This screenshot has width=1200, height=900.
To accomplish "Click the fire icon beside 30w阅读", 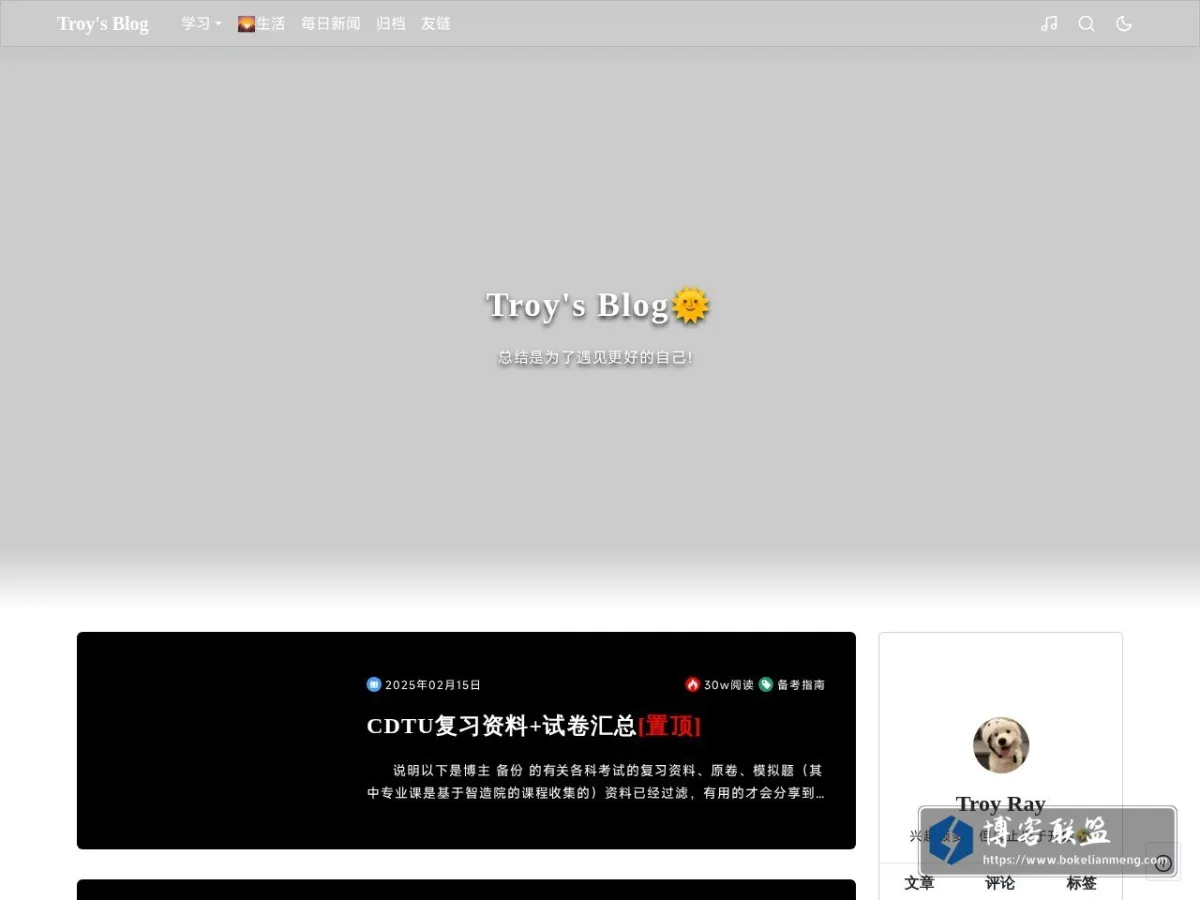I will (x=692, y=685).
